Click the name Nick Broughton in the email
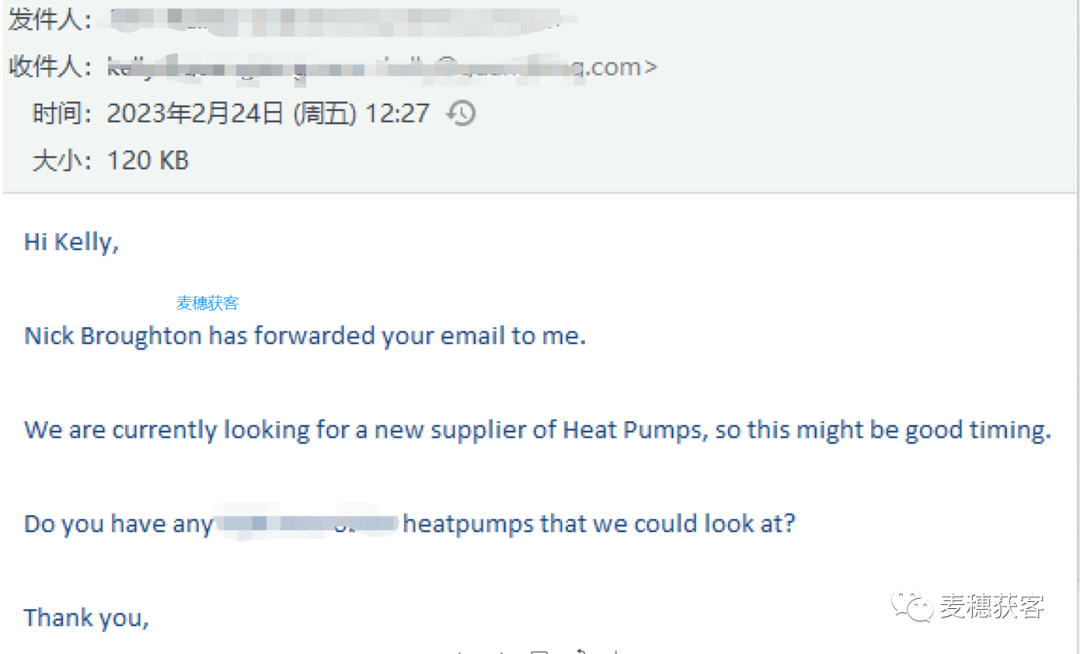This screenshot has height=654, width=1080. pyautogui.click(x=113, y=336)
